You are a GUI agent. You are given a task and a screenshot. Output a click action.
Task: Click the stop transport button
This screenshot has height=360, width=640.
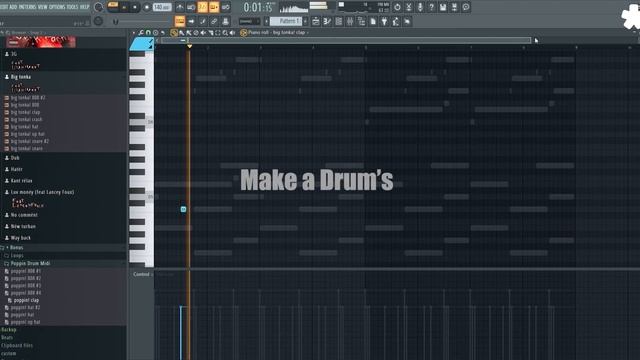pyautogui.click(x=135, y=7)
